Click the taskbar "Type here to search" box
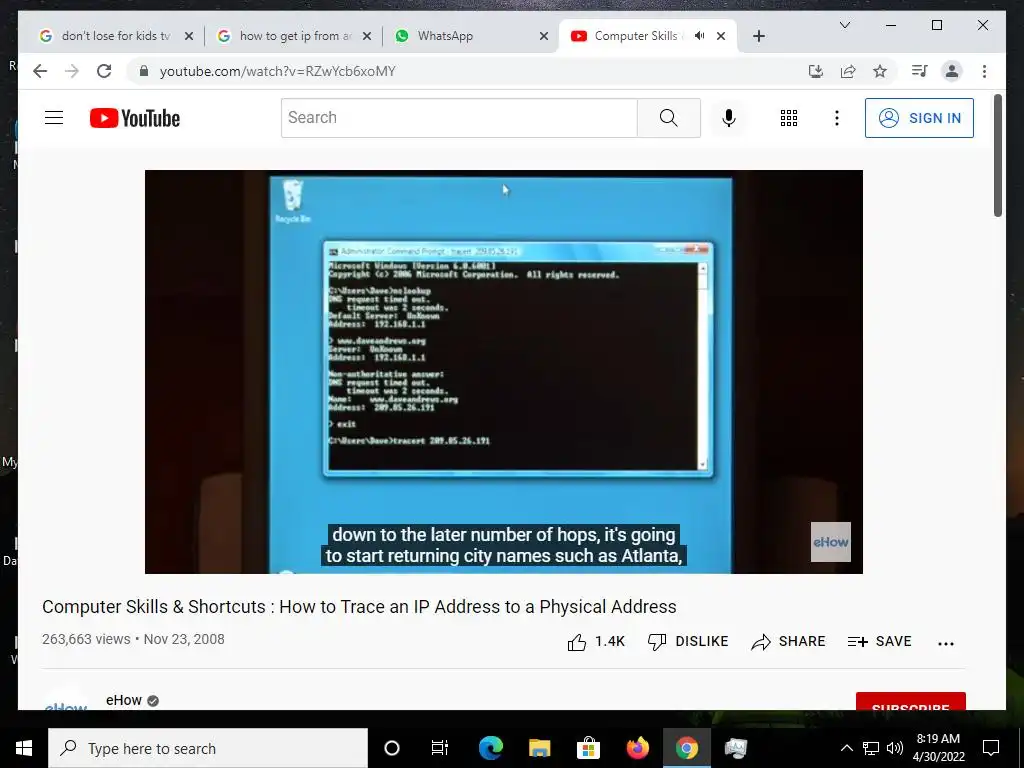The width and height of the screenshot is (1024, 768). 208,748
